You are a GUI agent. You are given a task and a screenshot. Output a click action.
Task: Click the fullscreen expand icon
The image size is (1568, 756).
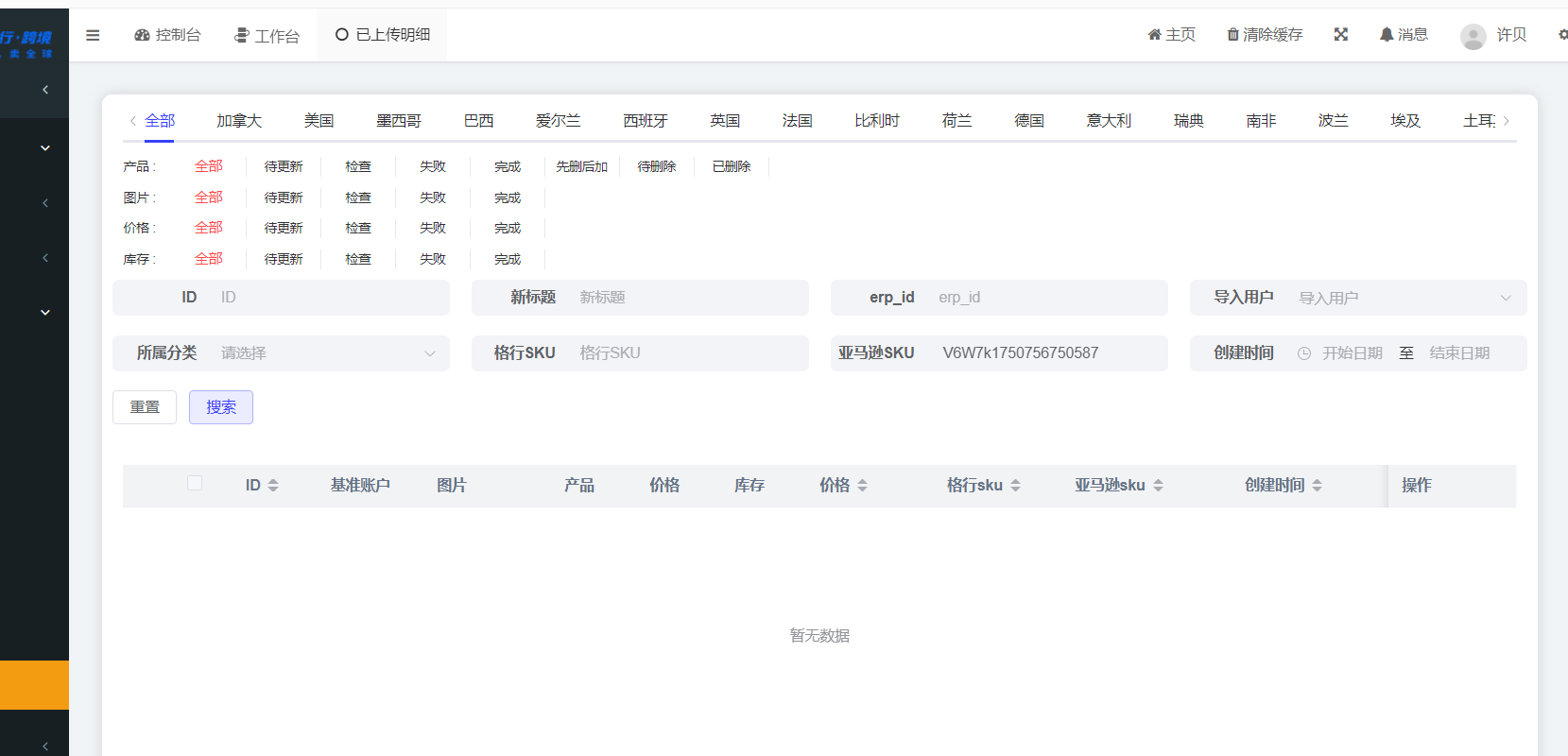click(1340, 35)
